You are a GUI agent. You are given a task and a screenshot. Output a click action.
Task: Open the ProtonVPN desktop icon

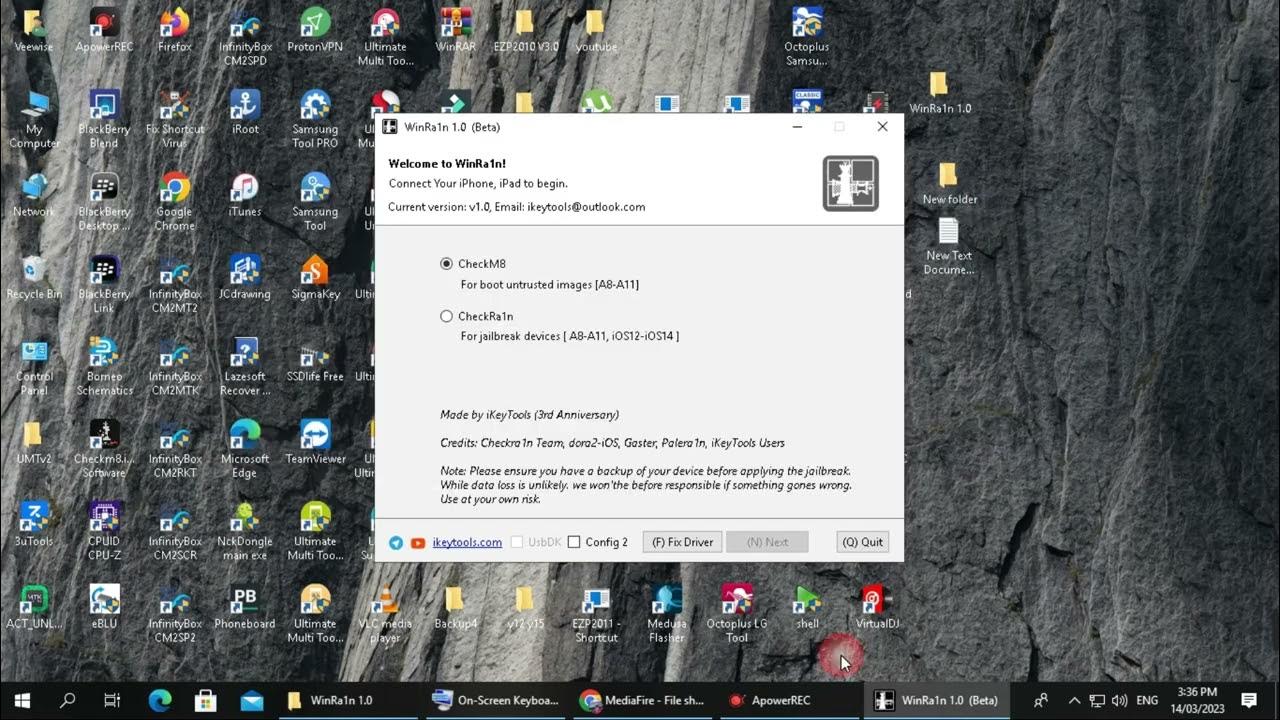tap(315, 31)
